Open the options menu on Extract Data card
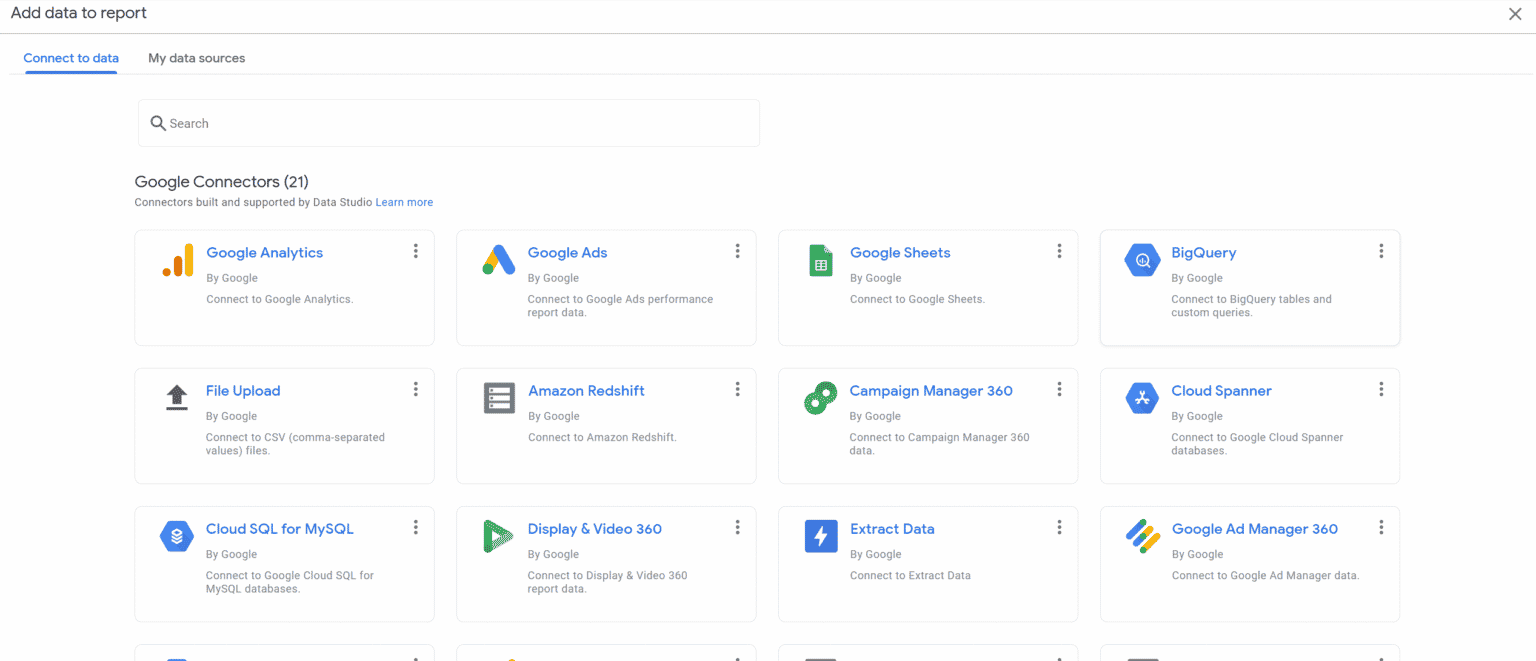 tap(1059, 527)
